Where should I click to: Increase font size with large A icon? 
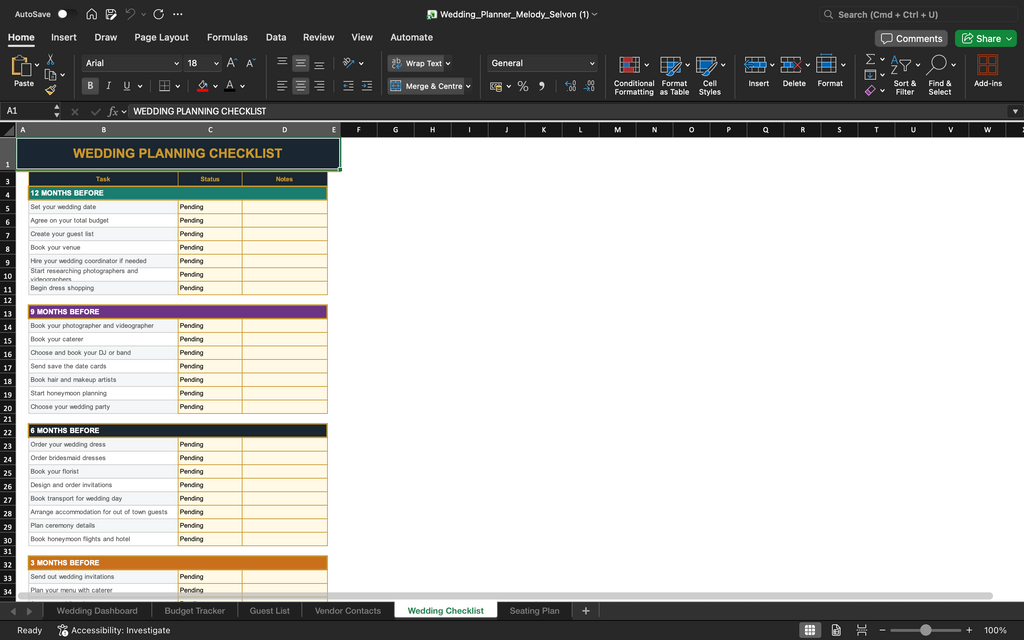pos(232,63)
